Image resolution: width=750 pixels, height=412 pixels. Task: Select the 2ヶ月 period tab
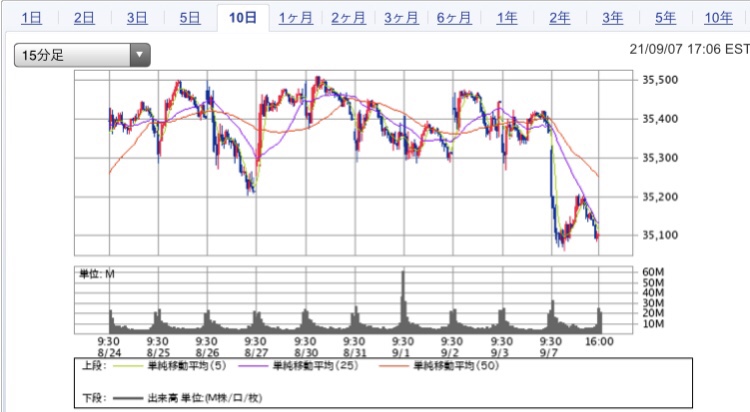[348, 18]
